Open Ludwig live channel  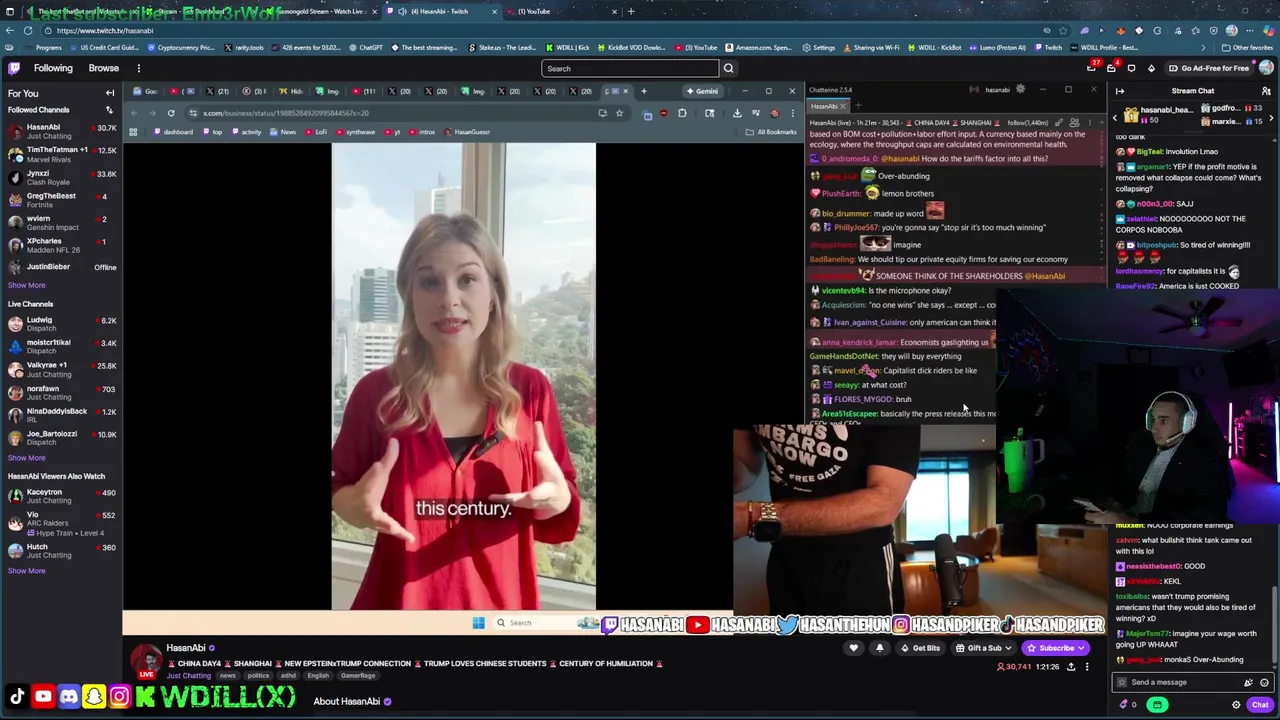(62, 324)
